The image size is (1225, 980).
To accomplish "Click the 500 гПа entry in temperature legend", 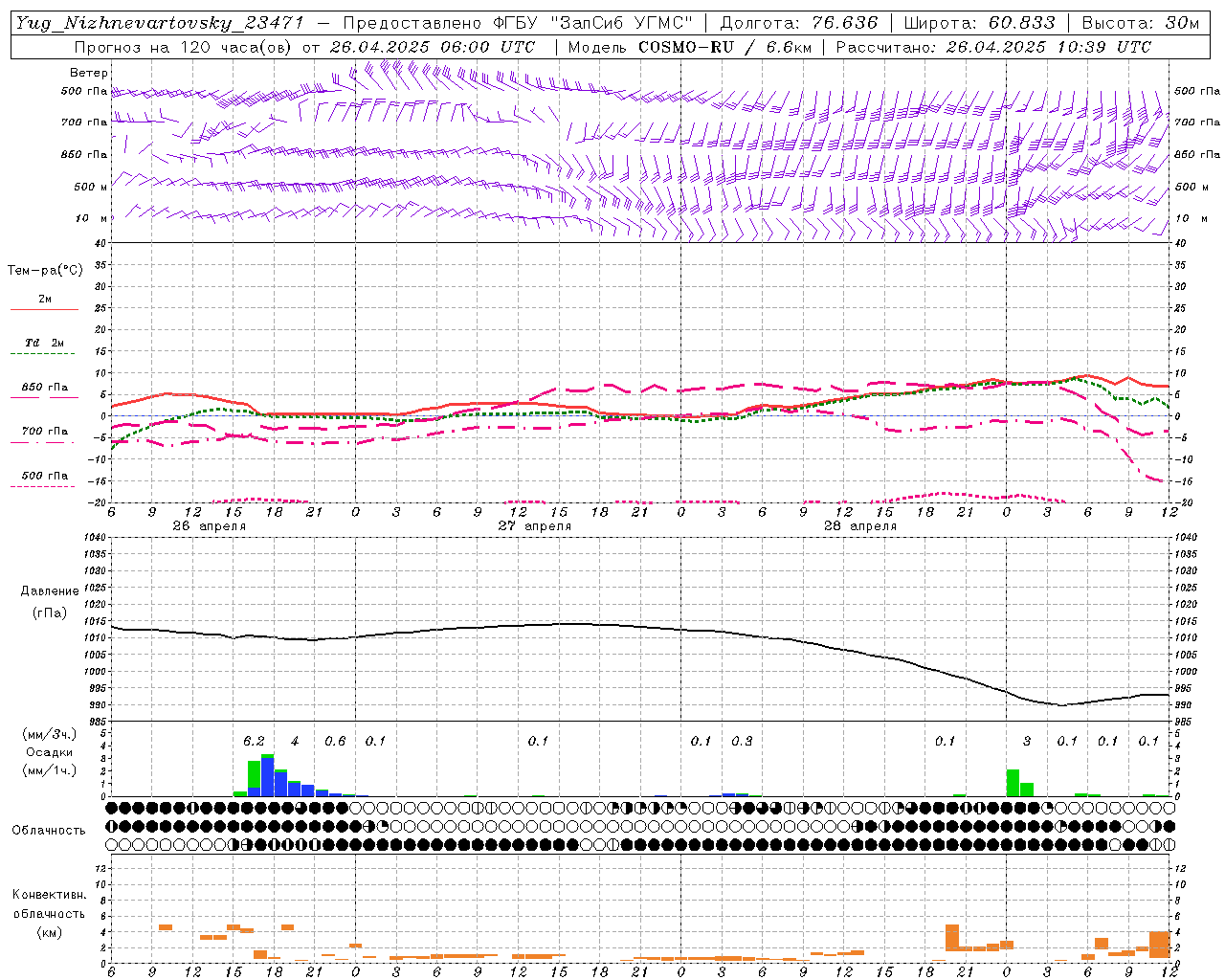I will coord(45,476).
